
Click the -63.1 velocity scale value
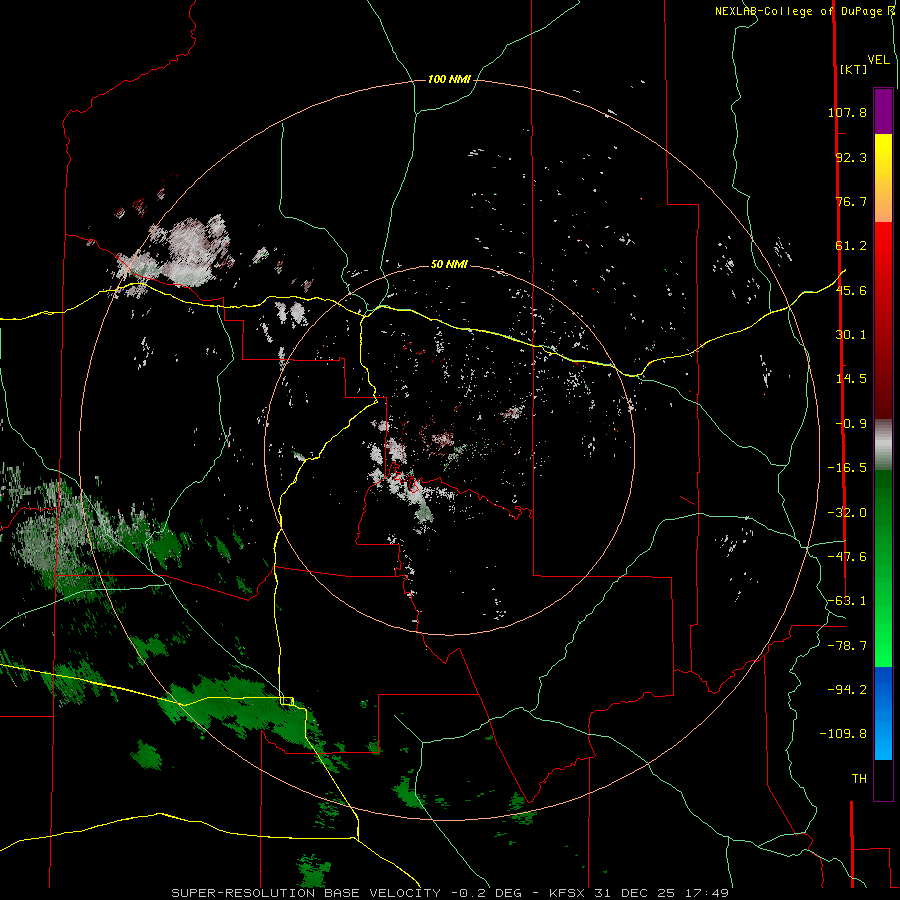tap(847, 601)
